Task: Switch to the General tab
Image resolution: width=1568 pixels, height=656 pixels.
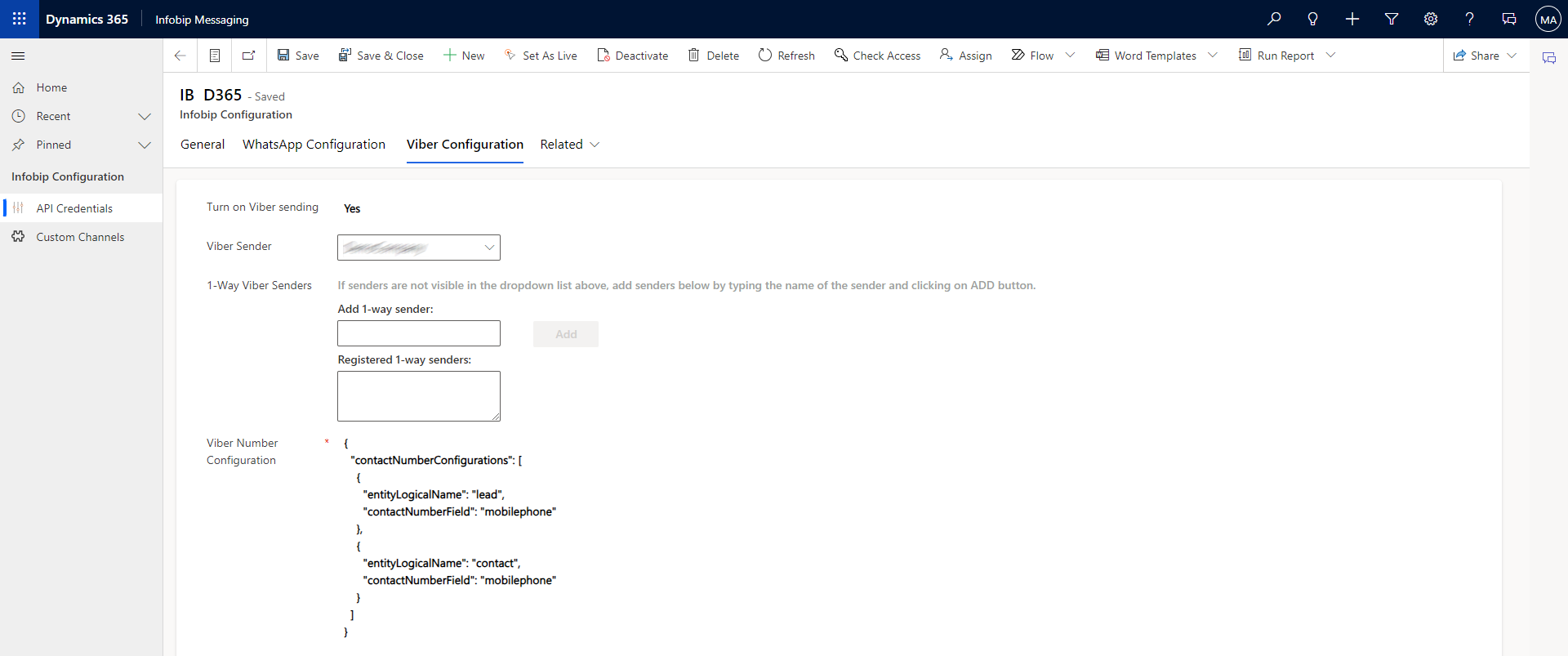Action: coord(203,145)
